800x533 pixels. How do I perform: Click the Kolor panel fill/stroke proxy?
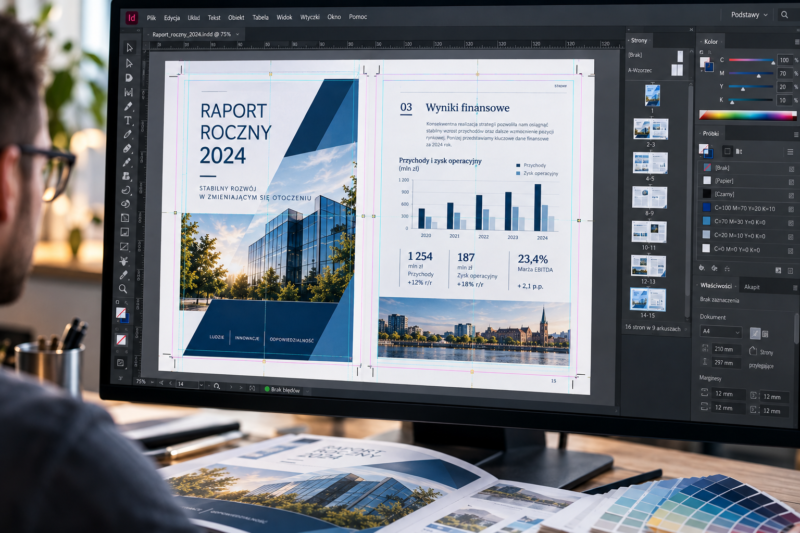pos(707,64)
